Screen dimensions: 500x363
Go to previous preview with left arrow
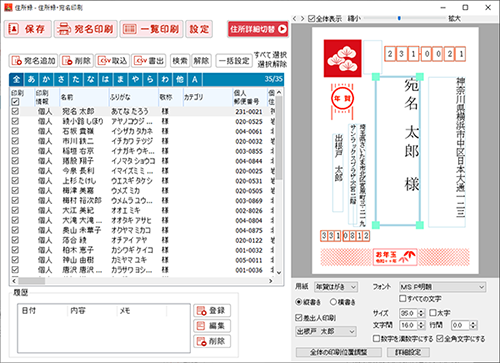[x=294, y=19]
